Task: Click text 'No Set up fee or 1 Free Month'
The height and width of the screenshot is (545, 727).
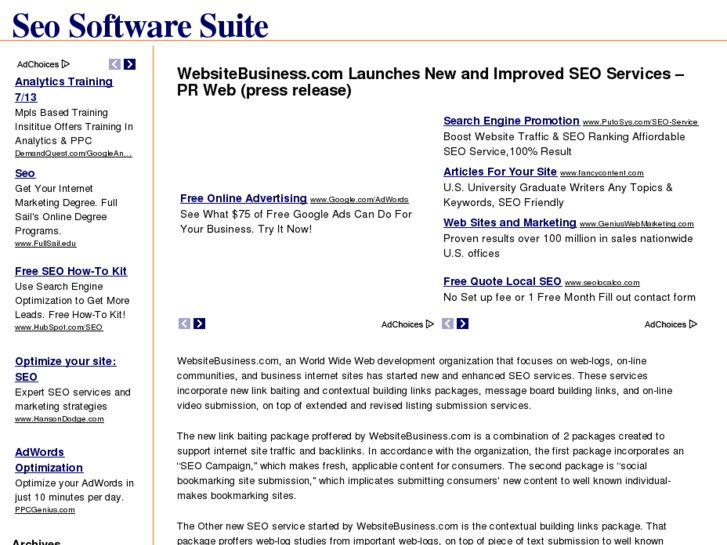Action: 520,297
